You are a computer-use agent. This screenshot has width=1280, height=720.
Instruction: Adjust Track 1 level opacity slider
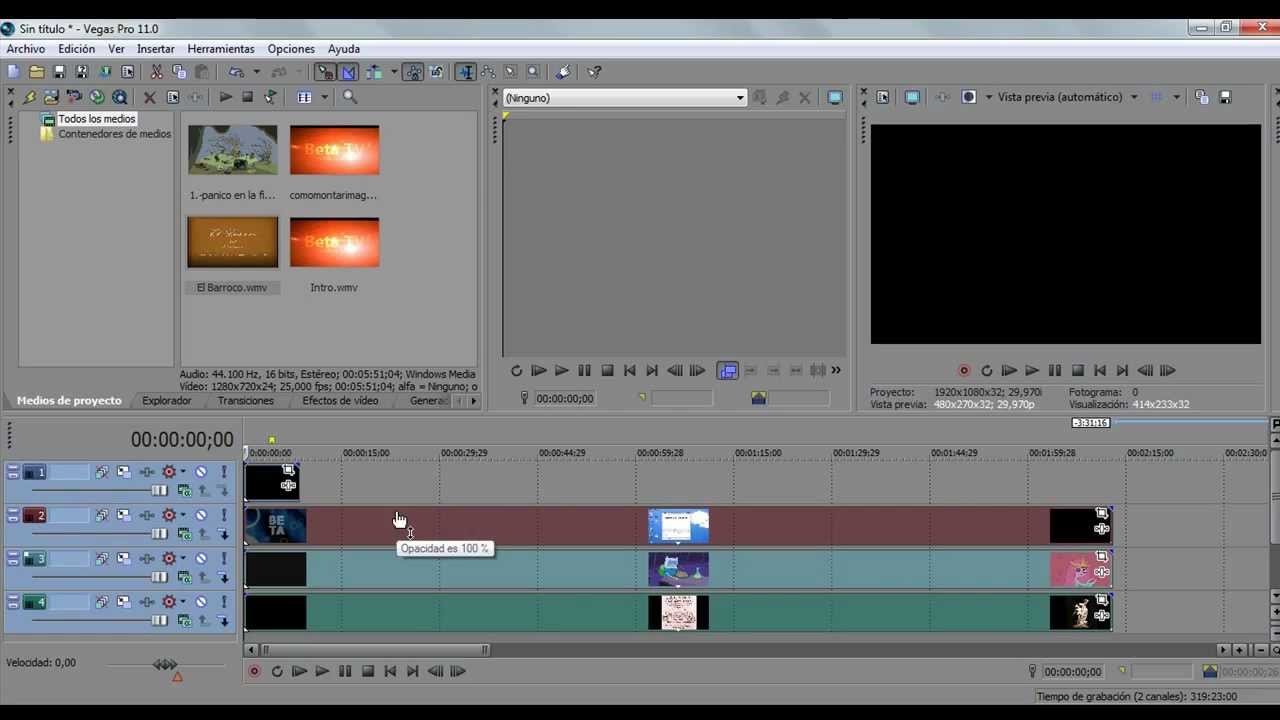pyautogui.click(x=159, y=491)
